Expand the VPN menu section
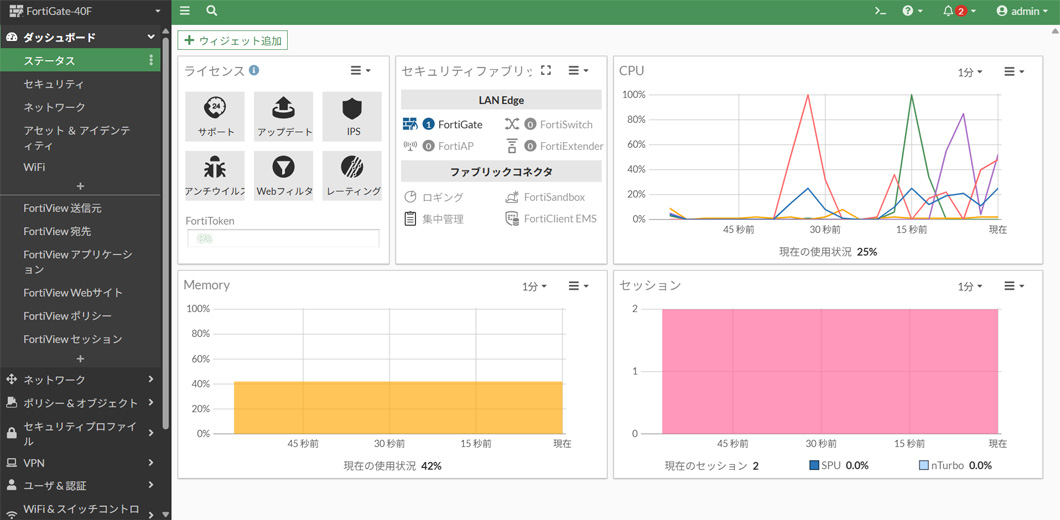 click(80, 463)
